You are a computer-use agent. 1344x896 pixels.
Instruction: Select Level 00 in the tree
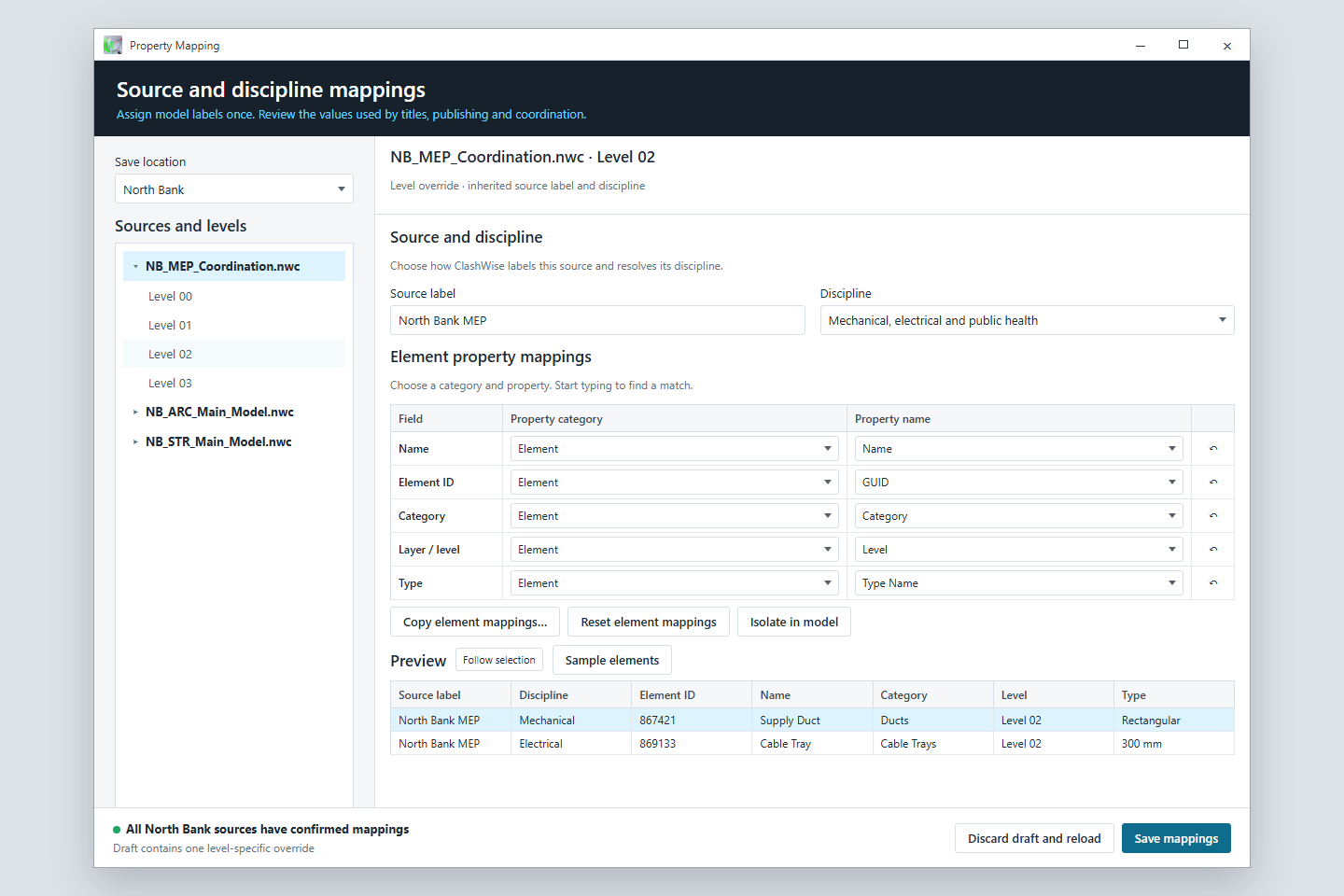(234, 296)
